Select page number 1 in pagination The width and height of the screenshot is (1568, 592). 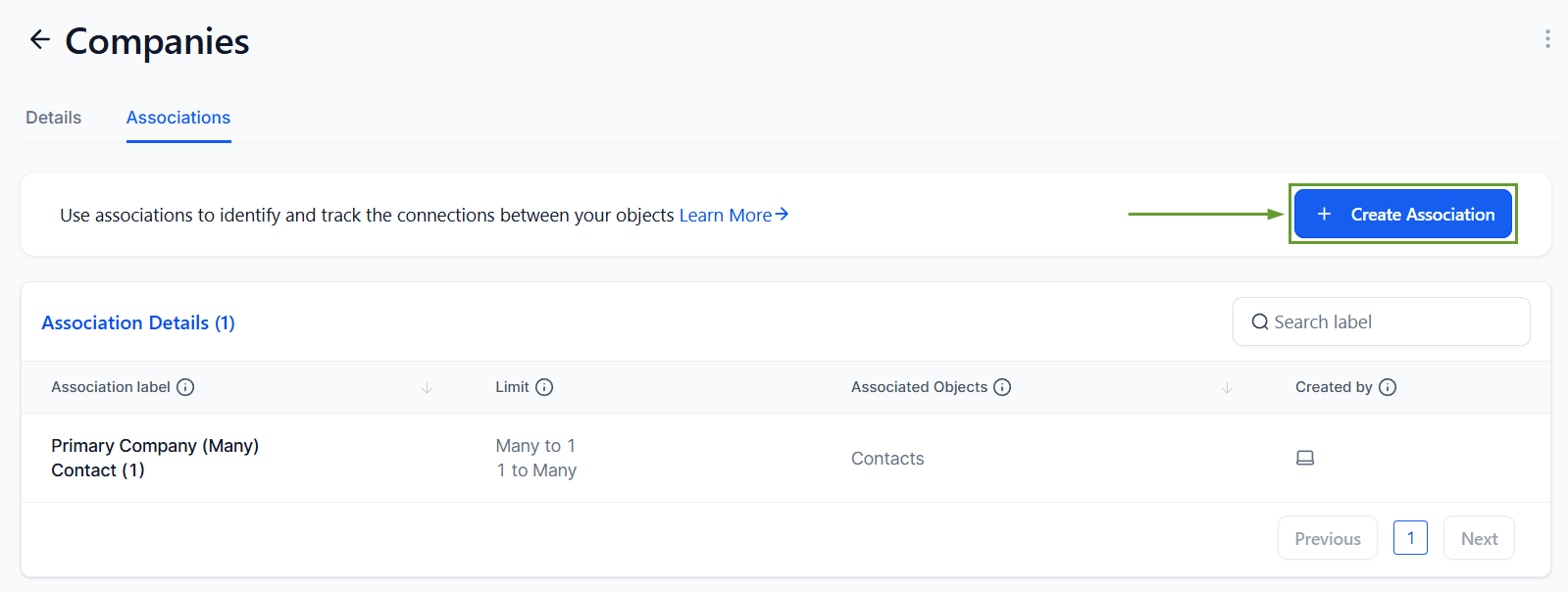pos(1410,538)
